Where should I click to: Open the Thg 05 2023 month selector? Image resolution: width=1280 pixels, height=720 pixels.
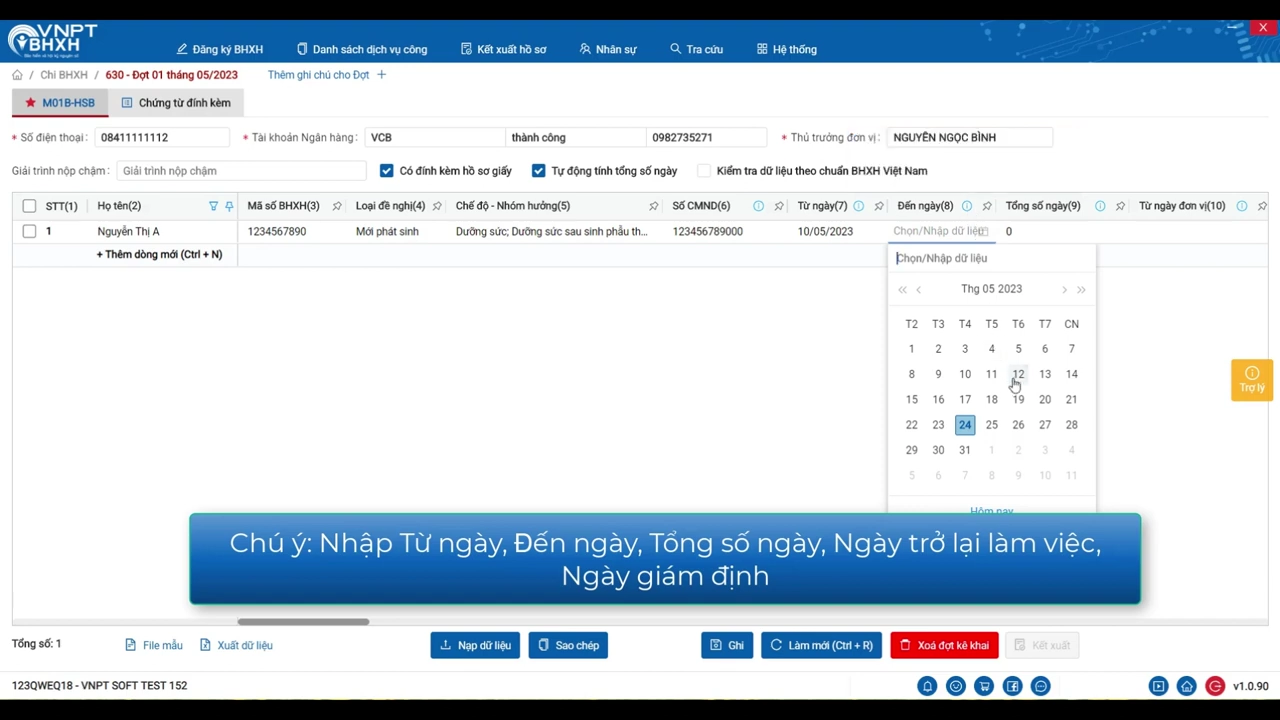[x=991, y=289]
